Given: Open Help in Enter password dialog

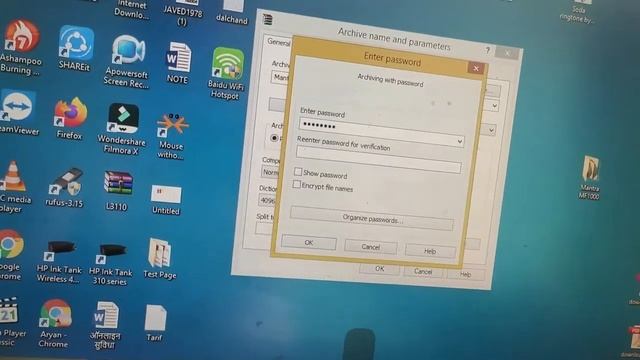Looking at the screenshot, I should [430, 251].
